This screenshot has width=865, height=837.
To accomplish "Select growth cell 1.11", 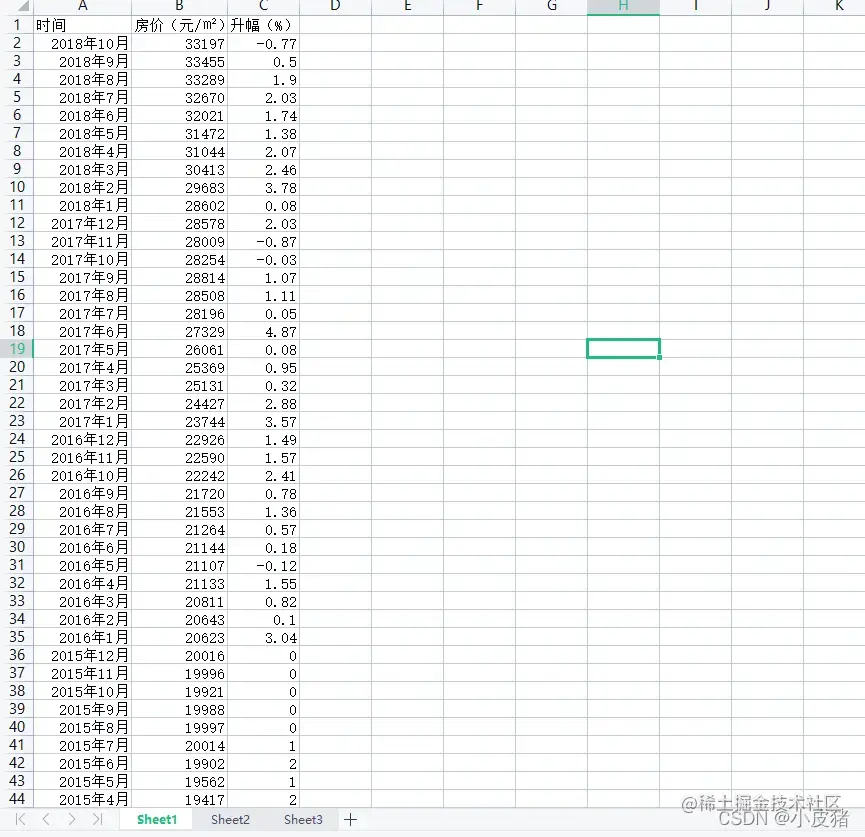I will [263, 295].
